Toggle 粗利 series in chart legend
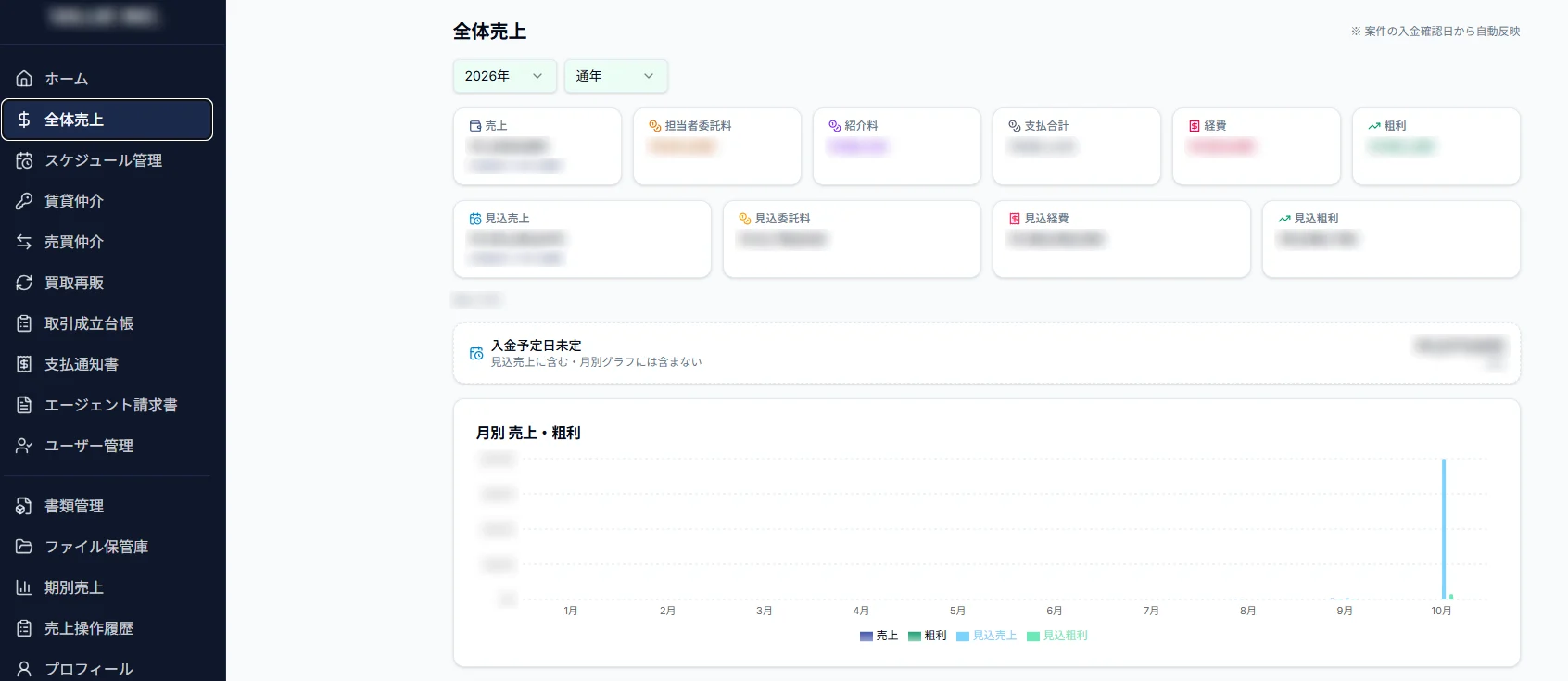Image resolution: width=1568 pixels, height=681 pixels. click(x=927, y=636)
